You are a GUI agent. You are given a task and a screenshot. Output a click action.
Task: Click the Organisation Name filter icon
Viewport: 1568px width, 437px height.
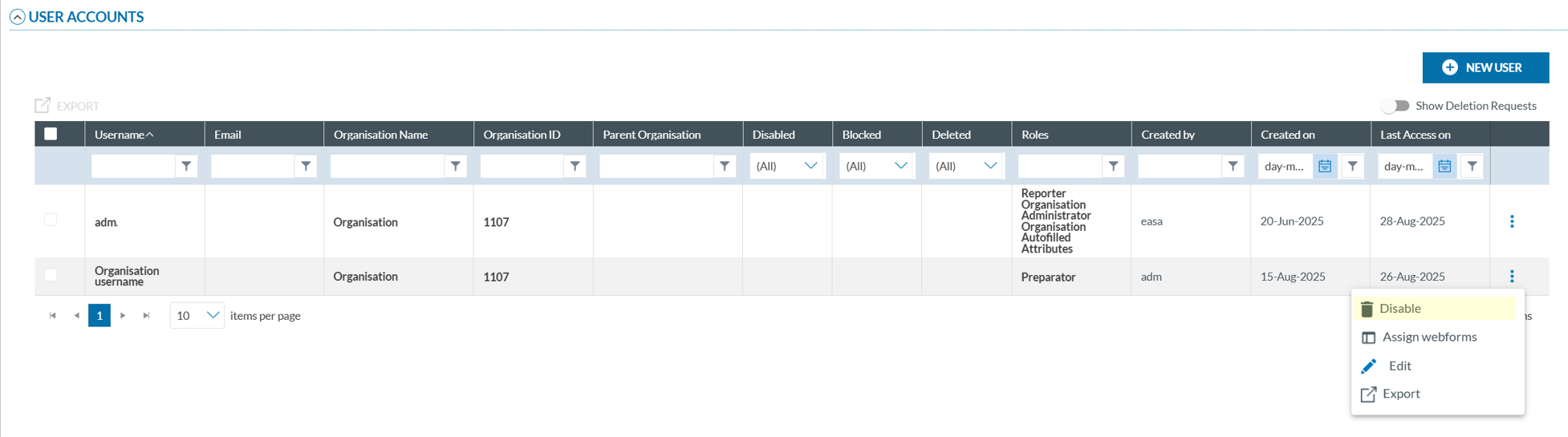tap(456, 166)
